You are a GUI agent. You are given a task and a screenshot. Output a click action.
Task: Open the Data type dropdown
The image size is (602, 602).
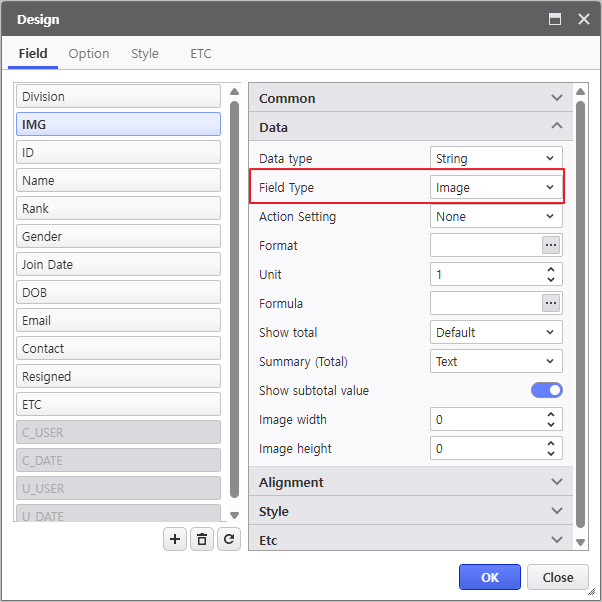click(x=496, y=158)
